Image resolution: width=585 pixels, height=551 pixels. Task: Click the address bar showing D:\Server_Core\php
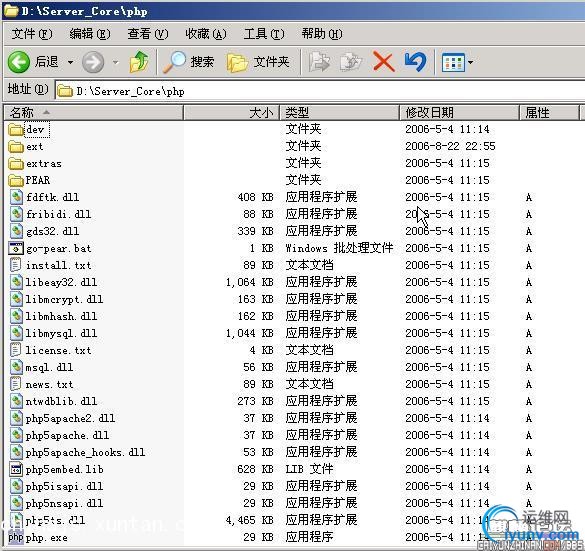point(320,91)
